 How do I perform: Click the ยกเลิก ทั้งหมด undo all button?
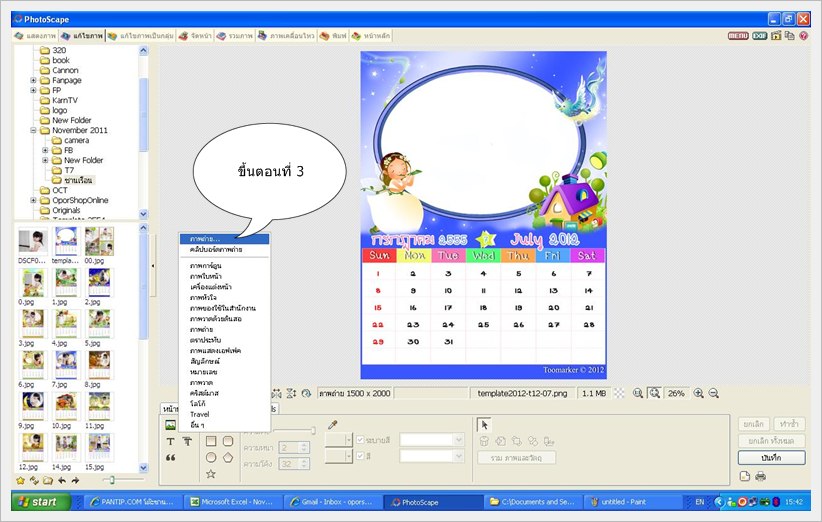click(771, 441)
